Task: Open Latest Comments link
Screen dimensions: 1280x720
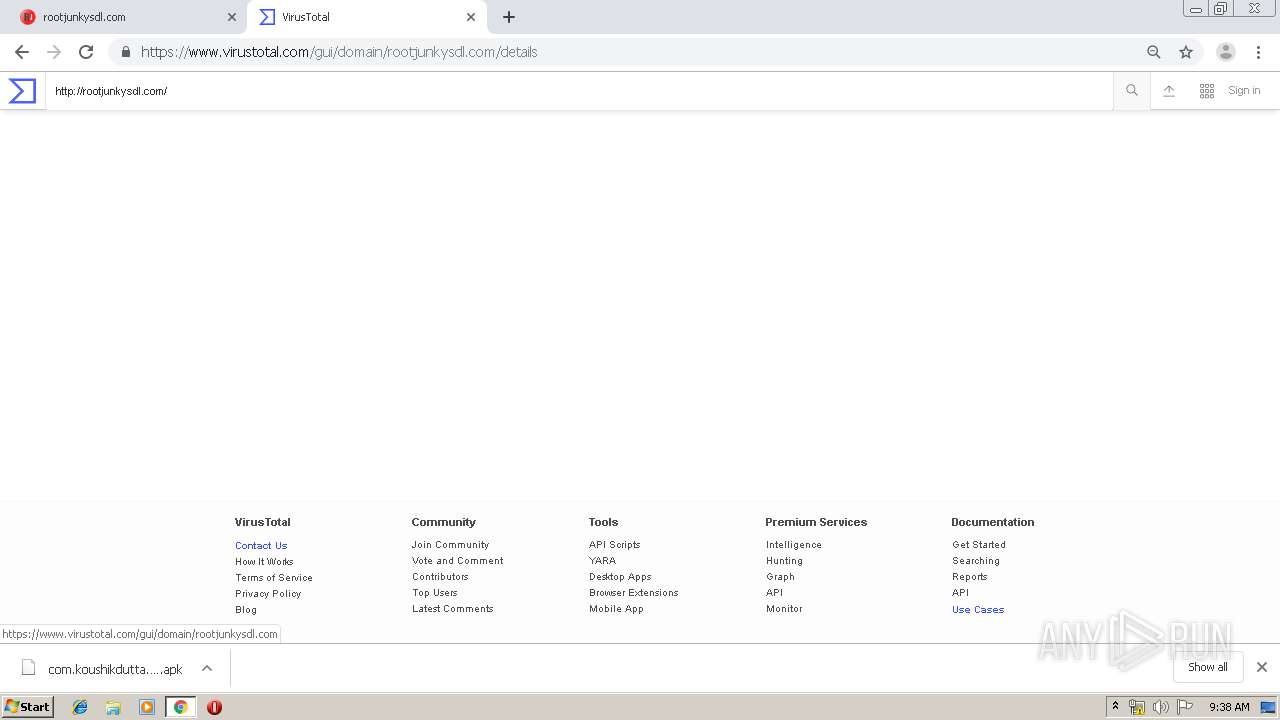Action: coord(453,608)
